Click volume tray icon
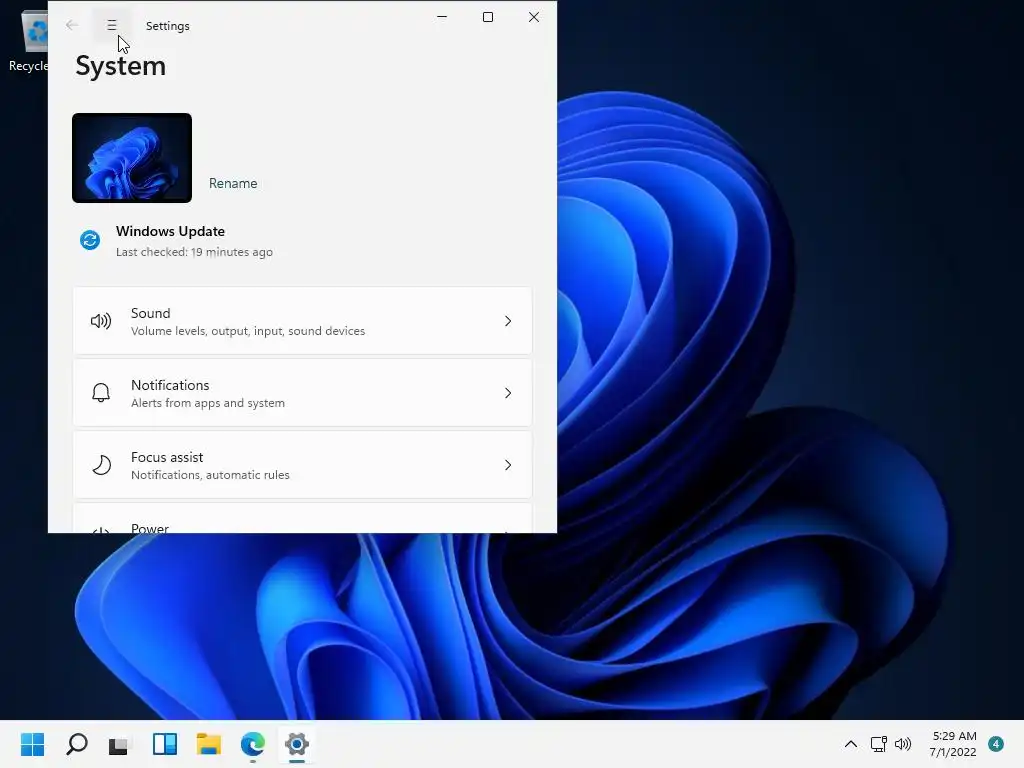The width and height of the screenshot is (1024, 768). point(903,744)
